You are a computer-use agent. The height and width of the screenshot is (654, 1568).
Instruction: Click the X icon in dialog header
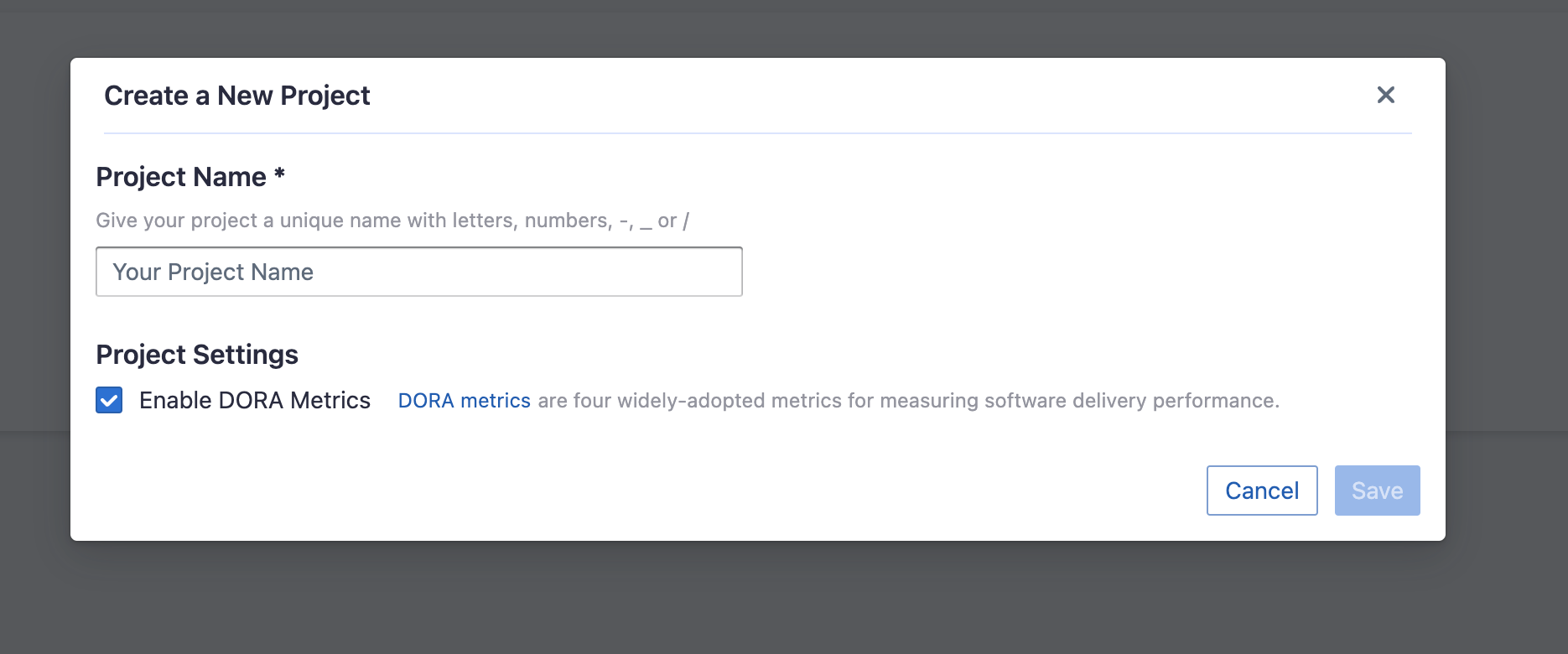tap(1385, 95)
